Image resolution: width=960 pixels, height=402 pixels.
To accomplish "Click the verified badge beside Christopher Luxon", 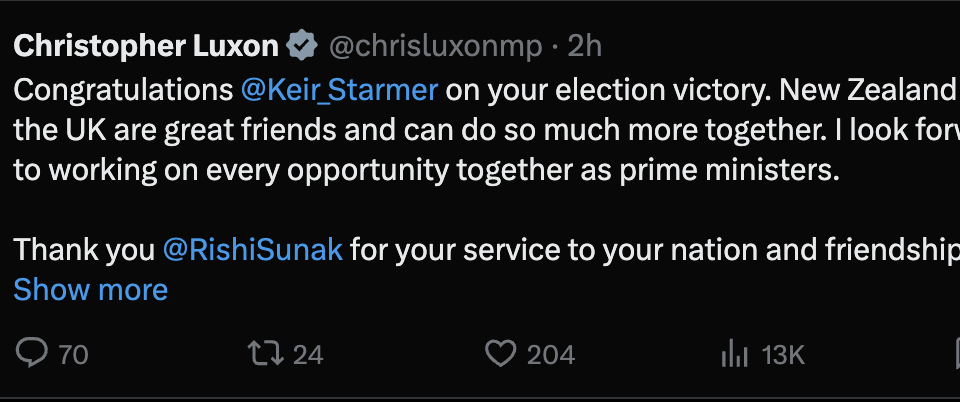I will point(303,46).
